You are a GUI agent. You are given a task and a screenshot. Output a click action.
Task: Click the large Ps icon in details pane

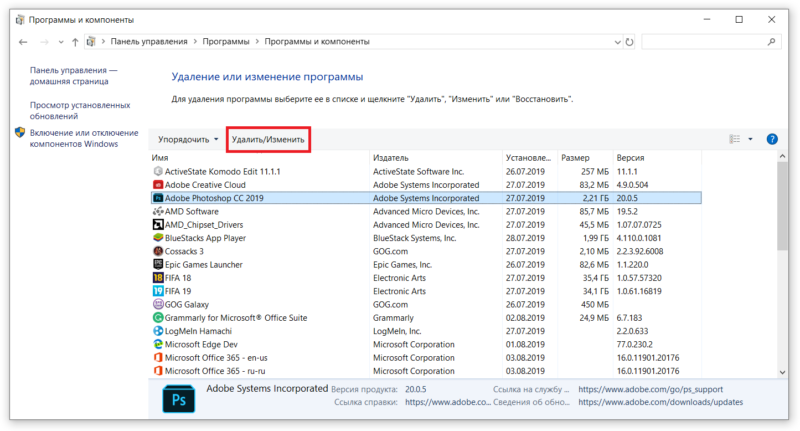click(x=179, y=399)
